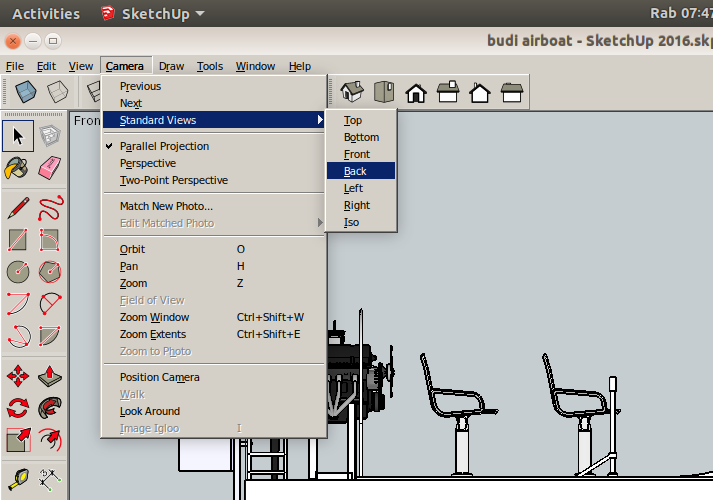Select the Dimension tool
Image resolution: width=713 pixels, height=500 pixels.
[50, 480]
